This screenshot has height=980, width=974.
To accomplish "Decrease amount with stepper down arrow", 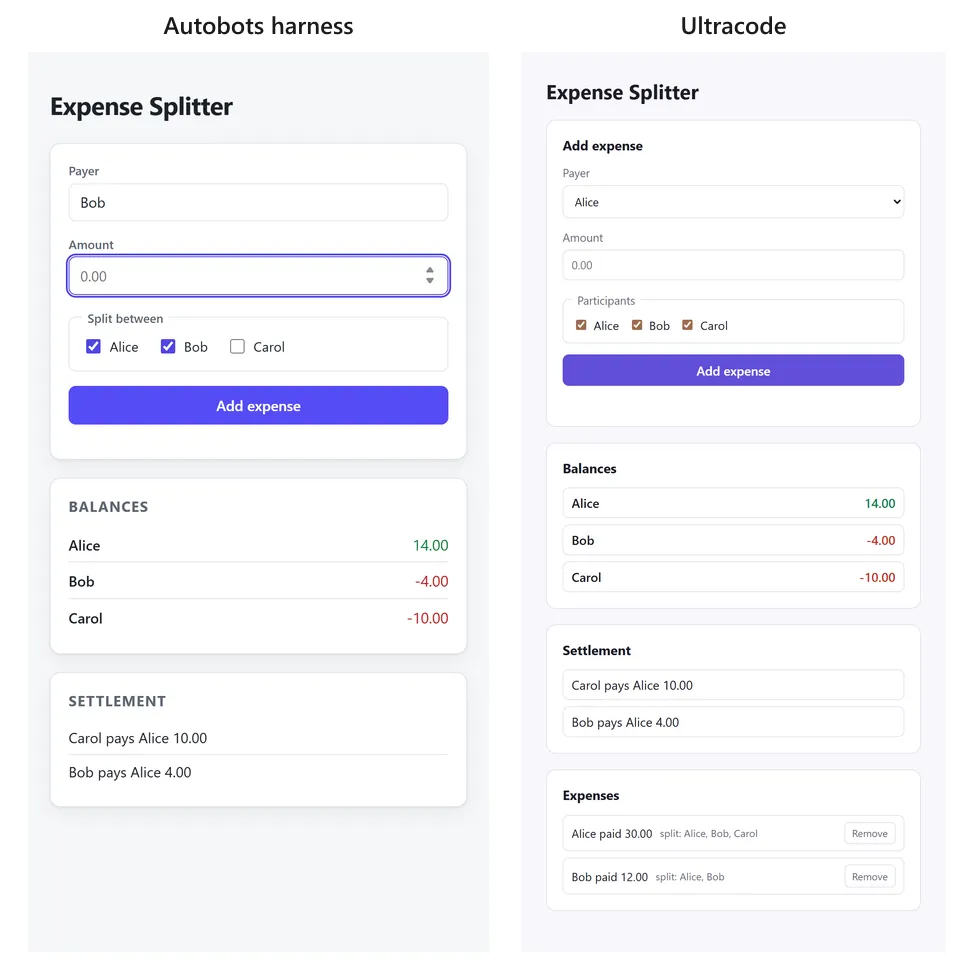I will coord(429,281).
